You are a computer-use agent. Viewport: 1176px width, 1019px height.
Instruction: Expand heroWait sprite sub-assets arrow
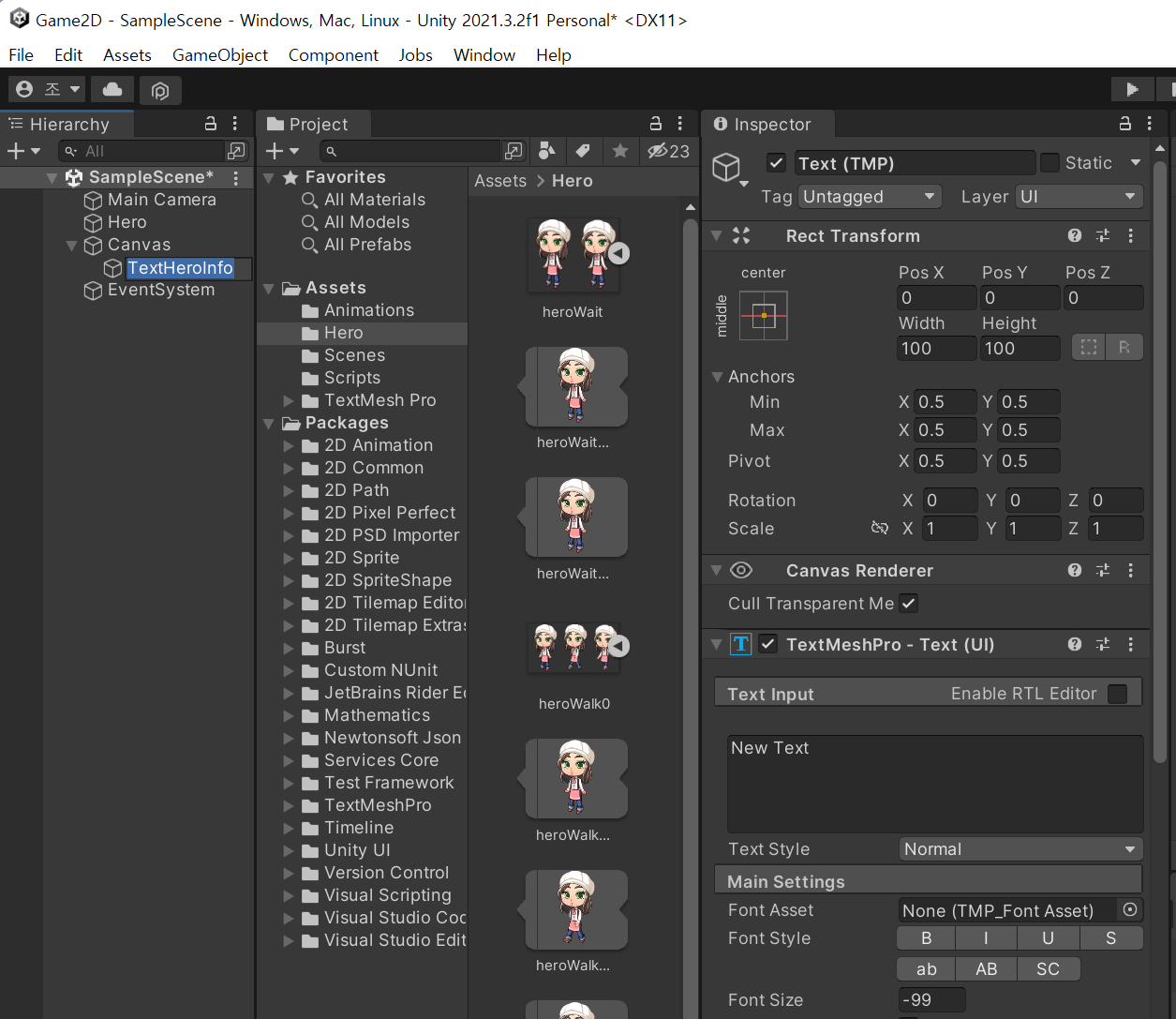tap(618, 253)
